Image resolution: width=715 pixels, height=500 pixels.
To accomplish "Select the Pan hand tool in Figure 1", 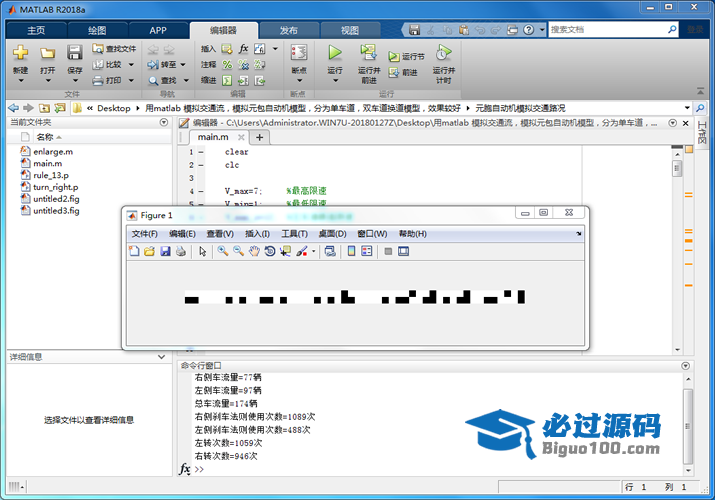I will click(254, 251).
